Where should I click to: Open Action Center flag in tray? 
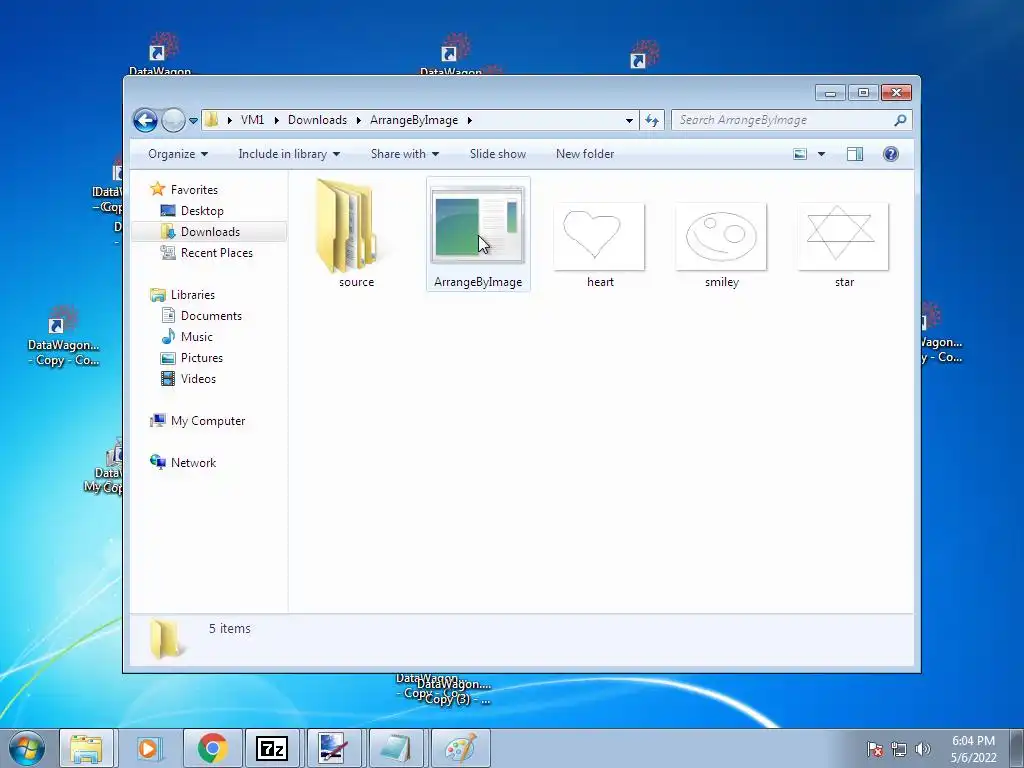tap(874, 749)
